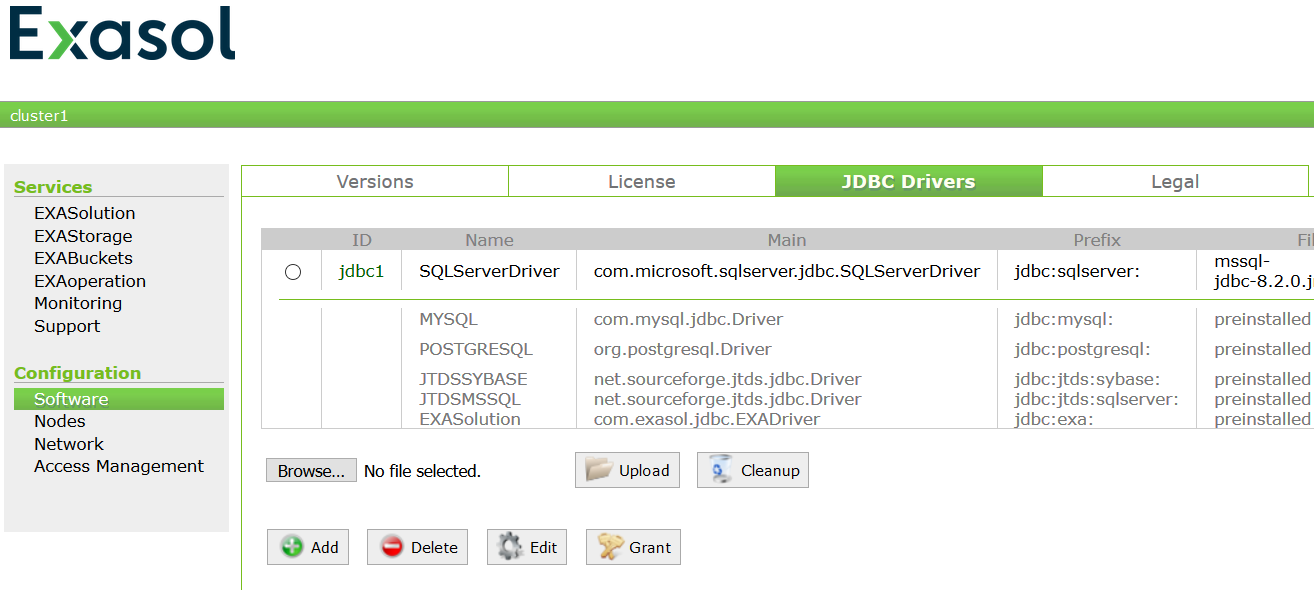Navigate to EXABuckets

83,258
